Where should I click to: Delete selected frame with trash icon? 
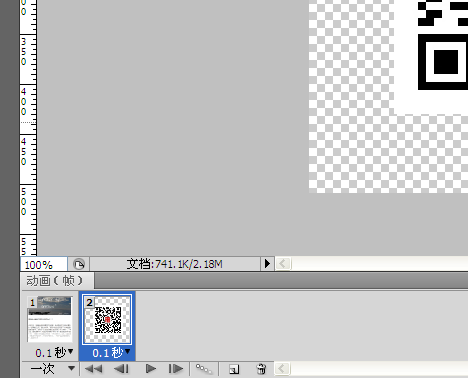261,369
